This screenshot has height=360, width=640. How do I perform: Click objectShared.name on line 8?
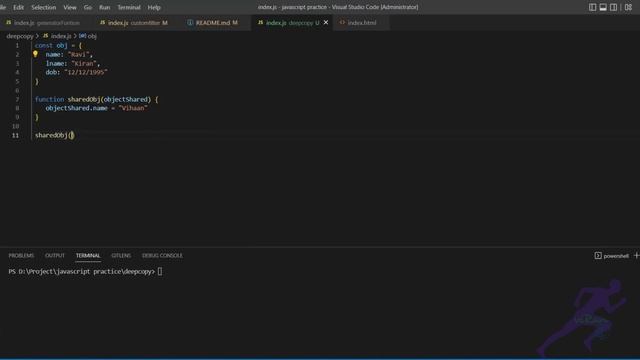[76, 108]
